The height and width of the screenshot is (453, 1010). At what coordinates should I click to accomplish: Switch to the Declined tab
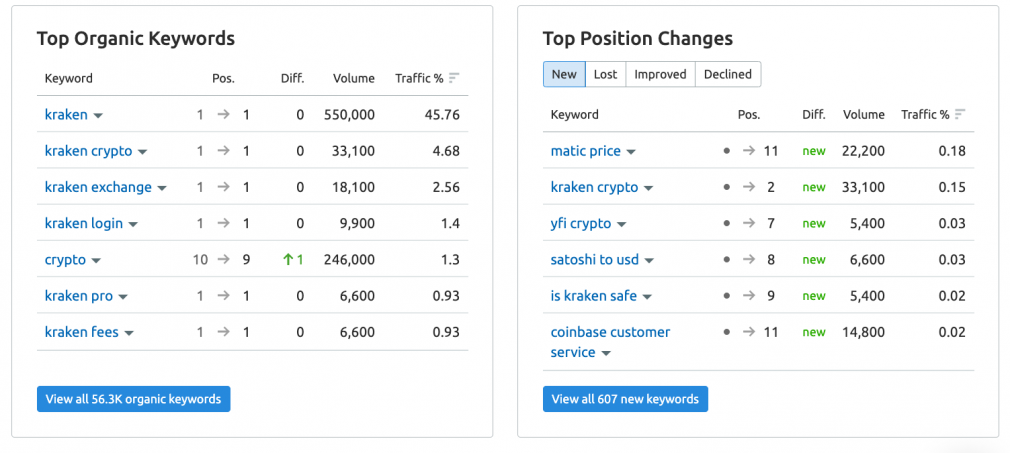[x=728, y=74]
